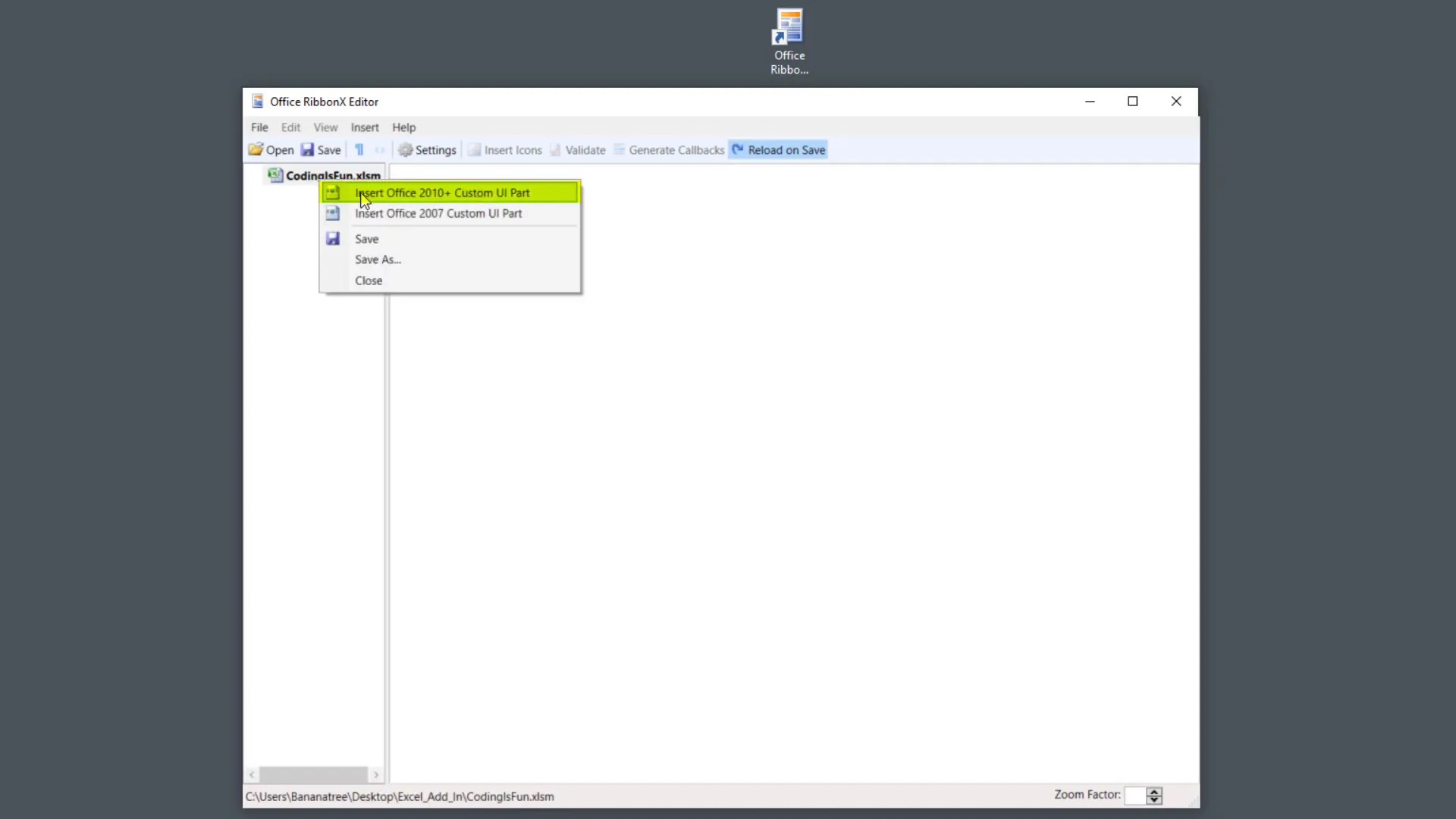Increase the Zoom Factor with the stepper
This screenshot has width=1456, height=819.
click(1153, 792)
